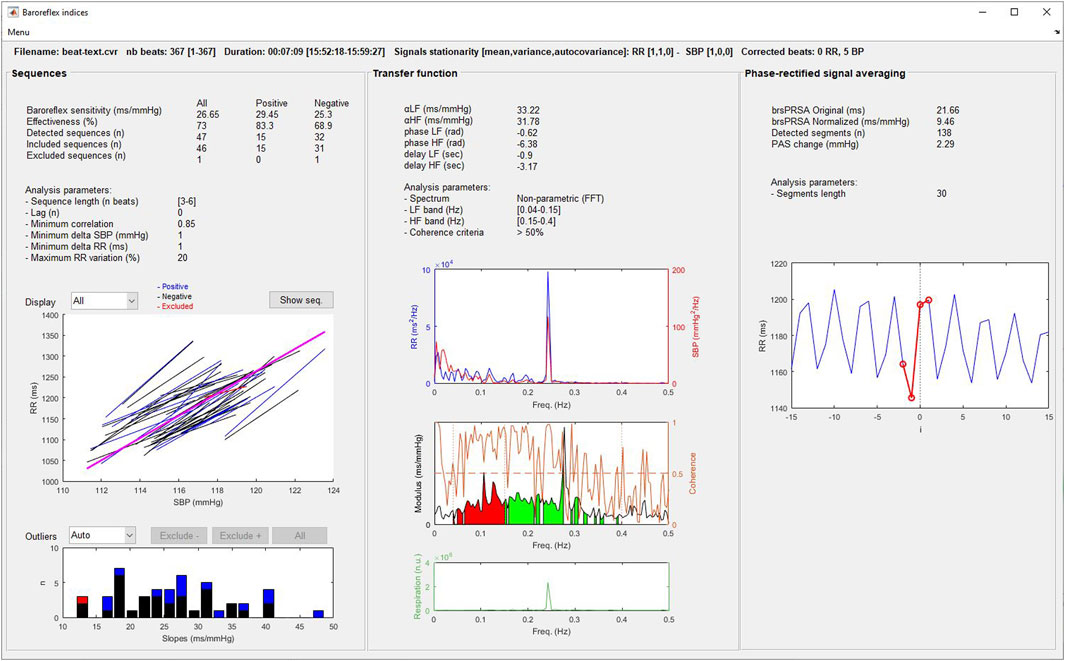Click the positive sensitivity value '29.45'
This screenshot has height=661, width=1065.
coord(268,115)
